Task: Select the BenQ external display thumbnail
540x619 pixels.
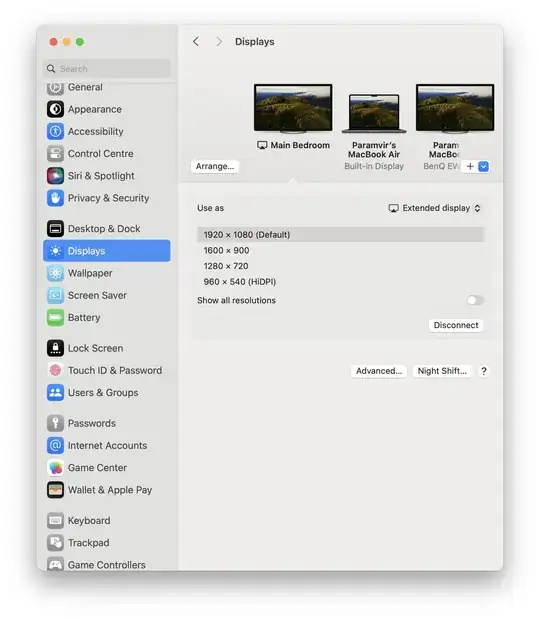Action: click(455, 108)
